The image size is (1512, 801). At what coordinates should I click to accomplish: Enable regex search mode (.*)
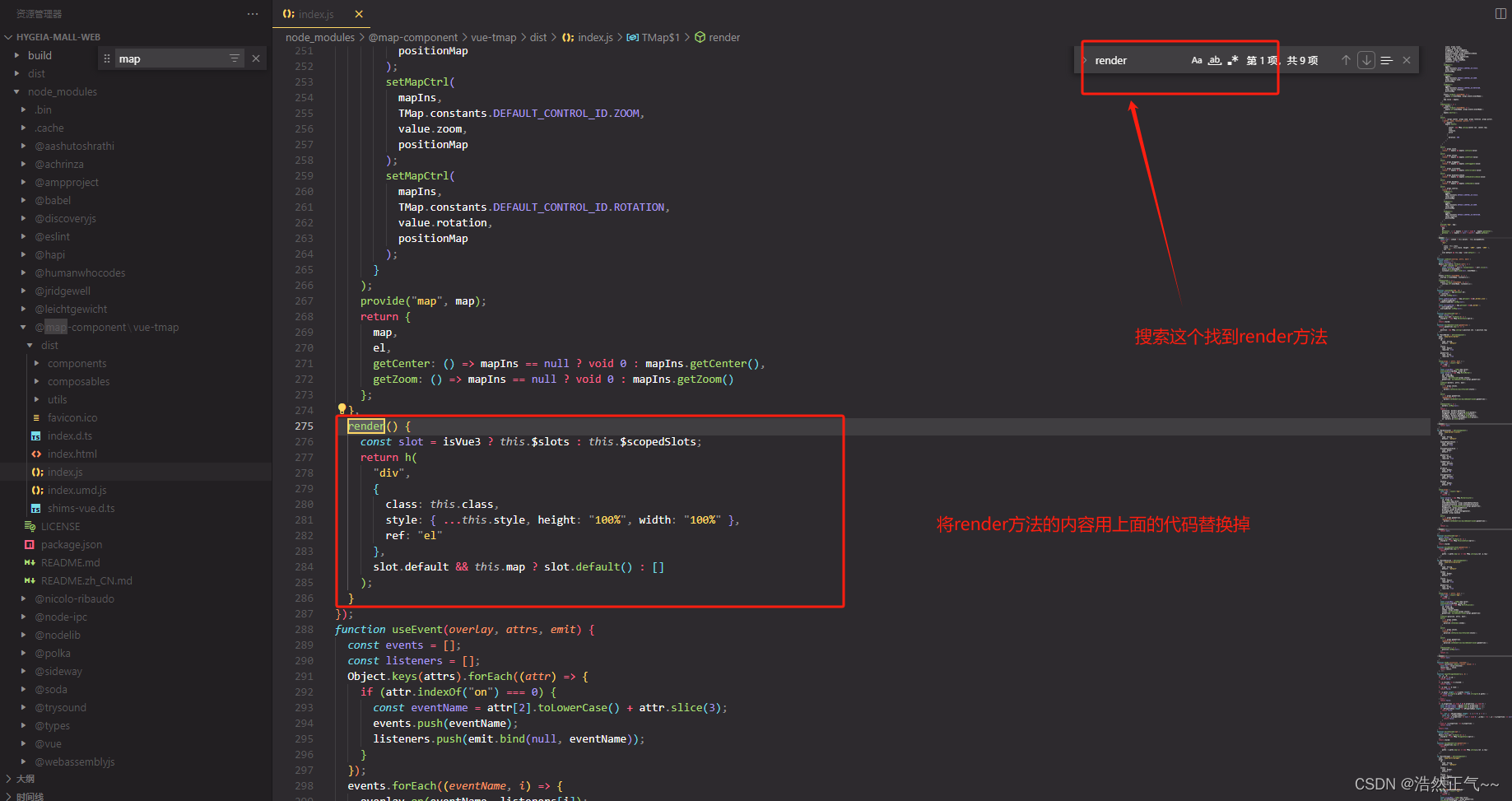(x=1233, y=59)
